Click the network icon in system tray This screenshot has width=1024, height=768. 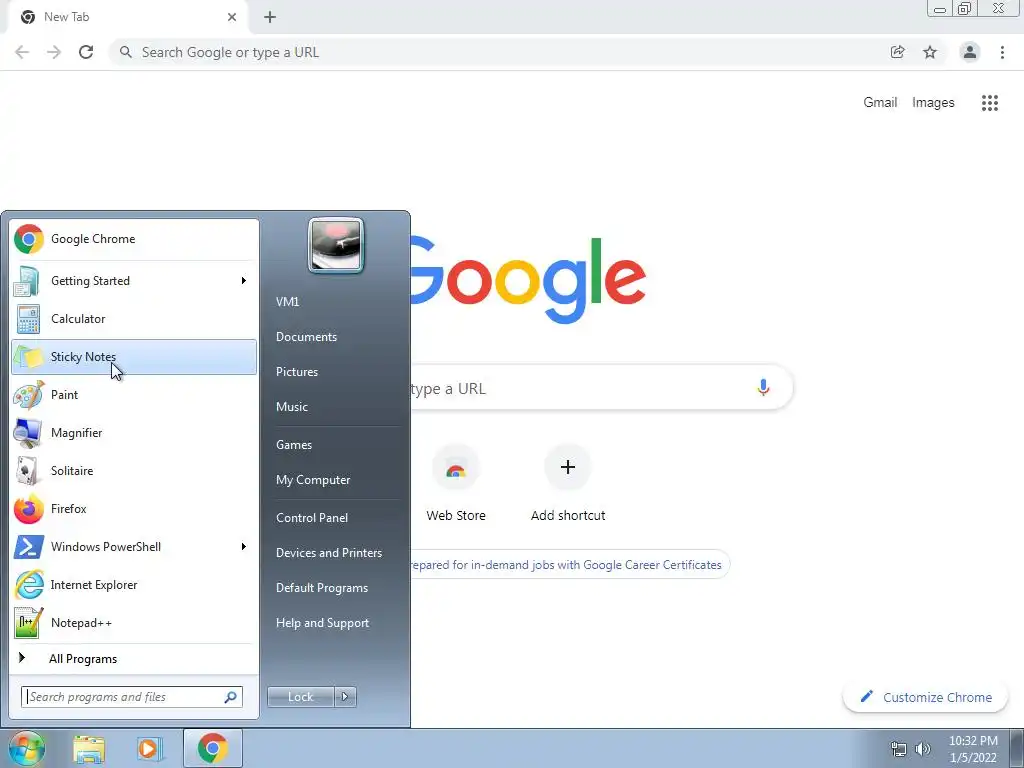click(899, 749)
